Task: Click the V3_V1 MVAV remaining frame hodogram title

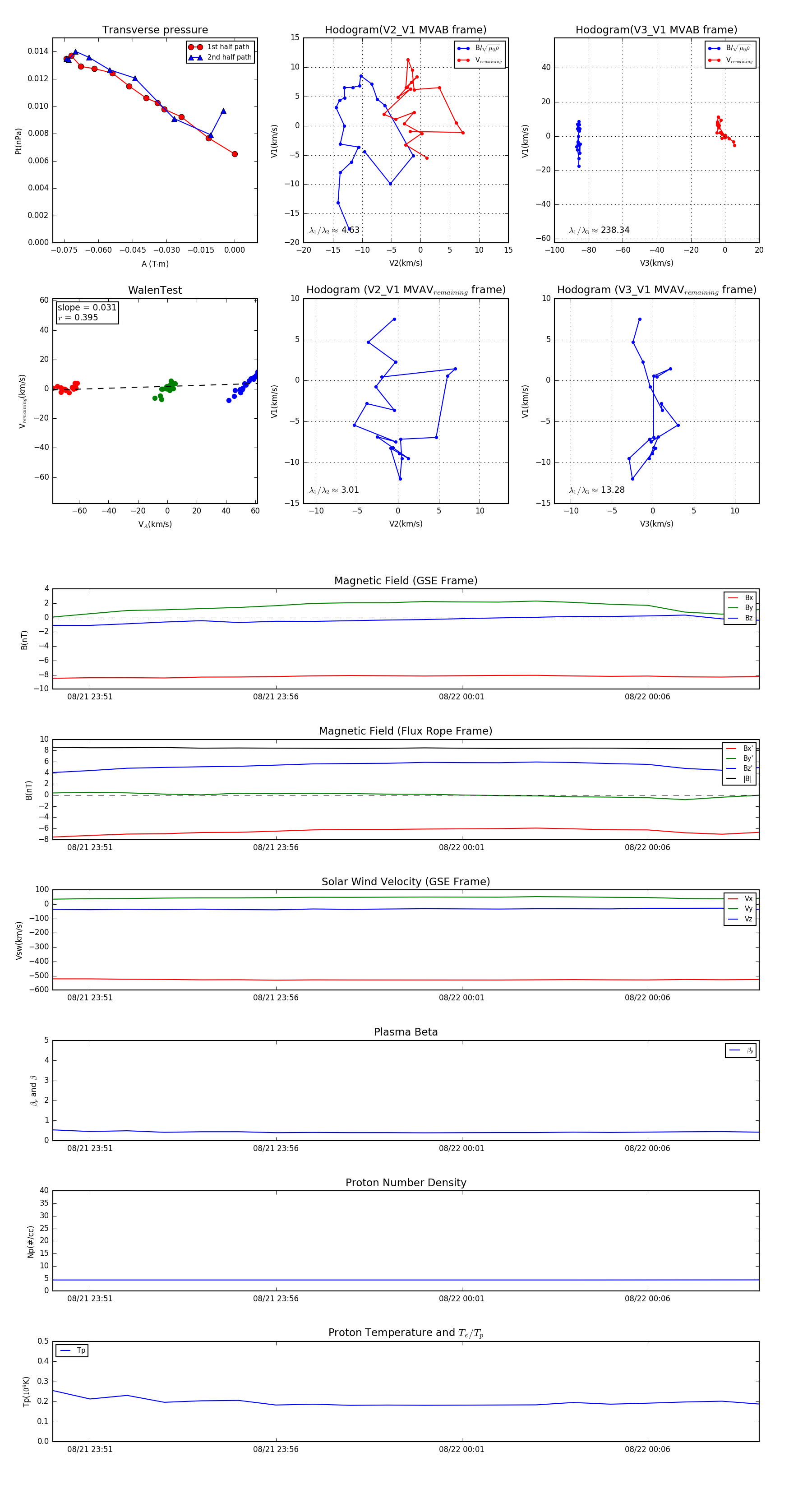Action: tap(656, 290)
